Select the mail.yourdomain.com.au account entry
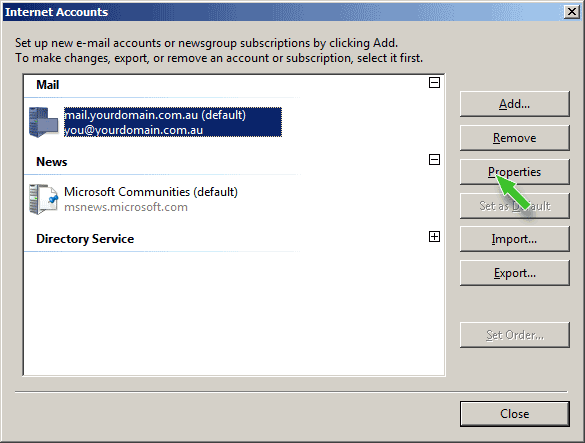This screenshot has width=585, height=443. tap(173, 122)
